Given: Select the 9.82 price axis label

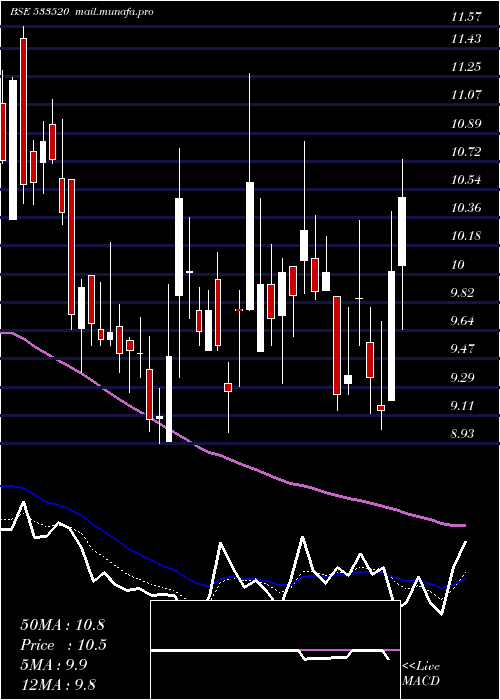Looking at the screenshot, I should pos(463,293).
